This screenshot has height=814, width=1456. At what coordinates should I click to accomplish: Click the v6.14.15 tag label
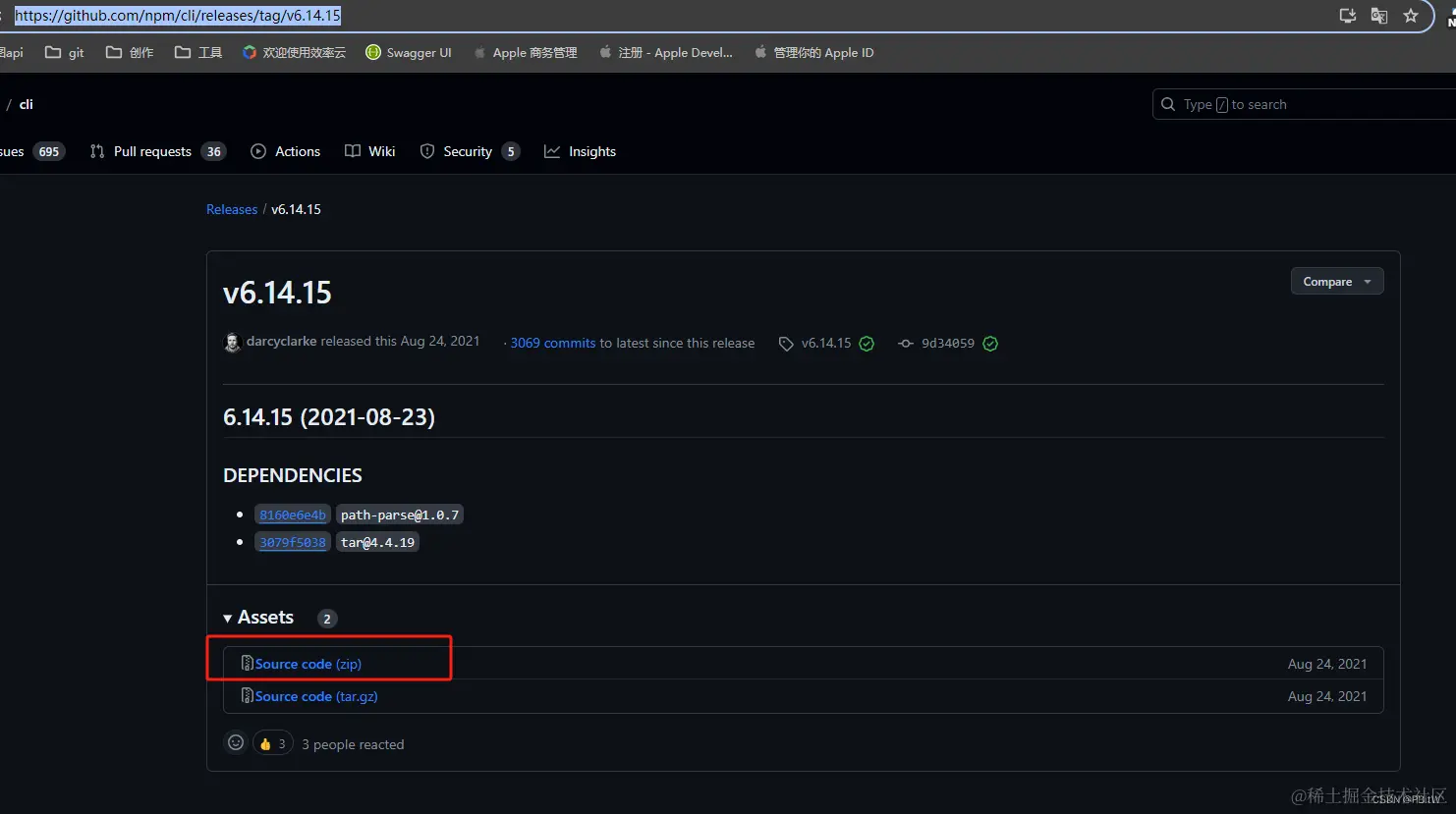point(826,343)
